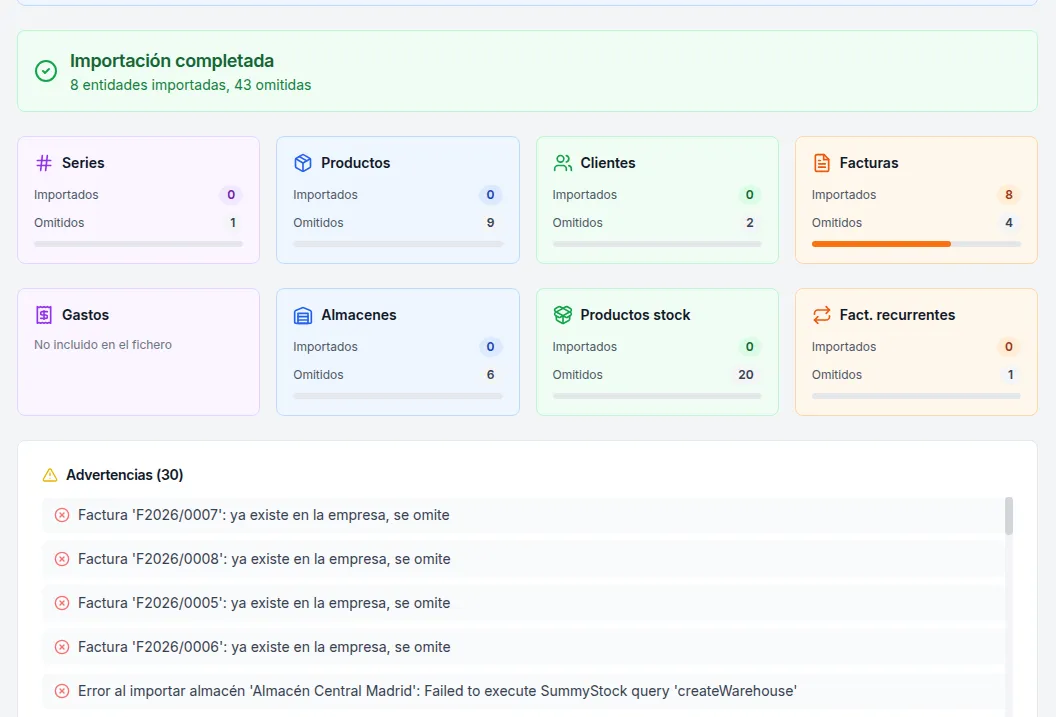Click the Productos stock omitted count 20

tap(745, 375)
